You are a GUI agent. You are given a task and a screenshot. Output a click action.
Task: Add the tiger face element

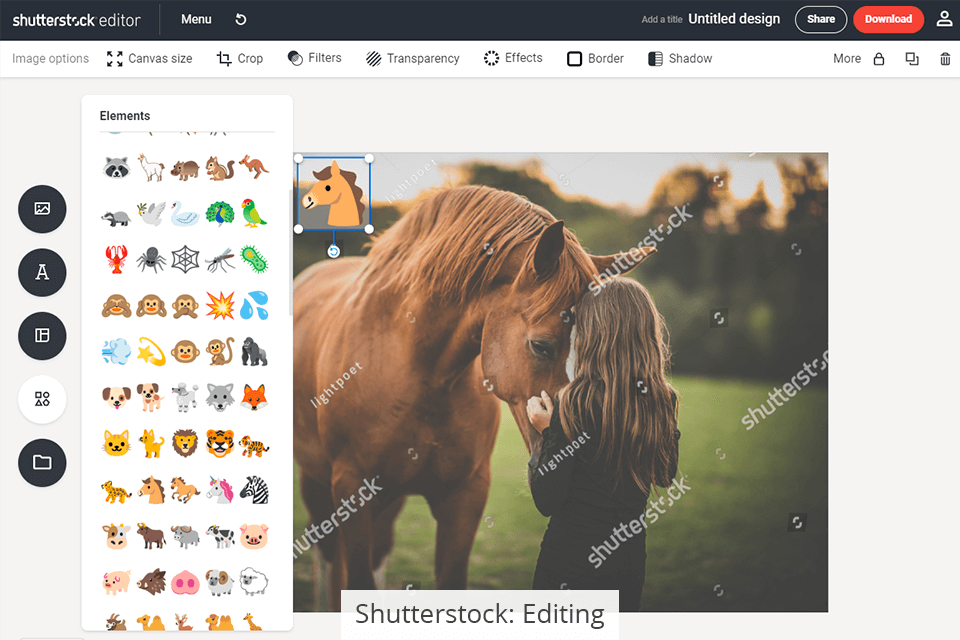[x=220, y=444]
